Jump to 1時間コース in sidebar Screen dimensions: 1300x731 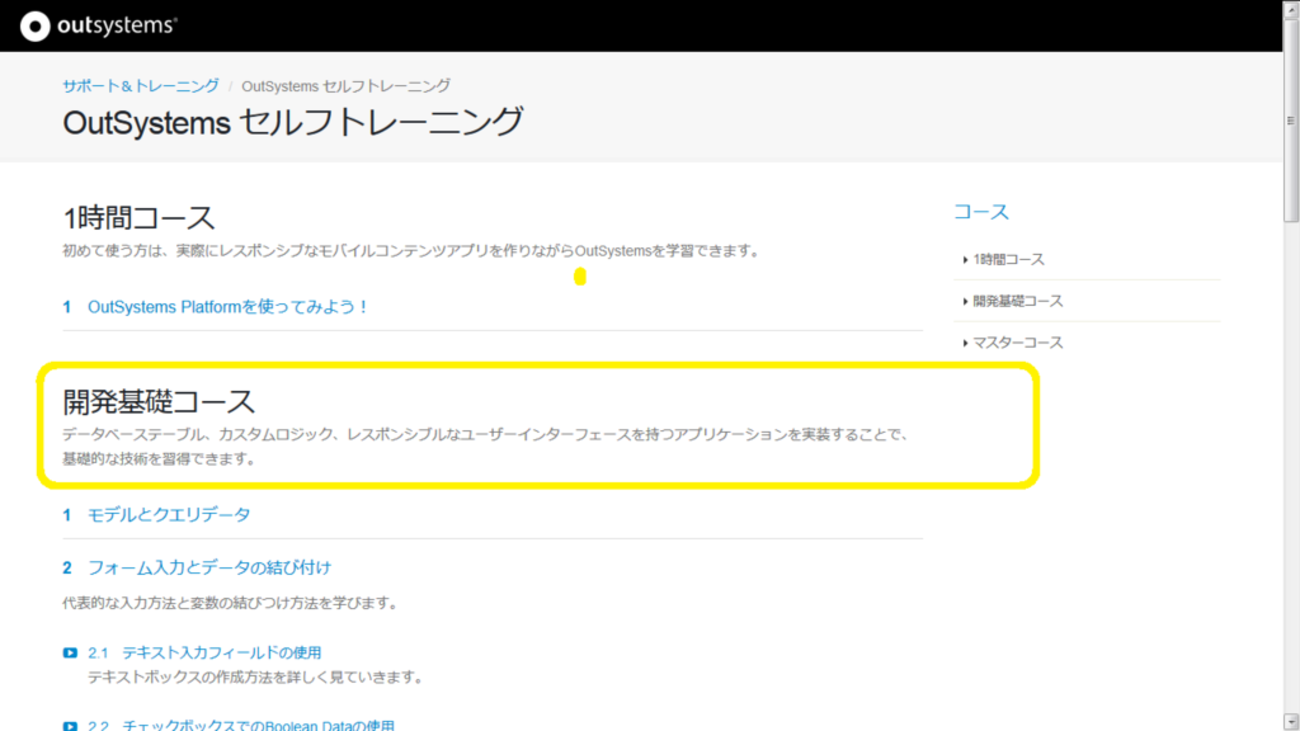[x=1008, y=260]
